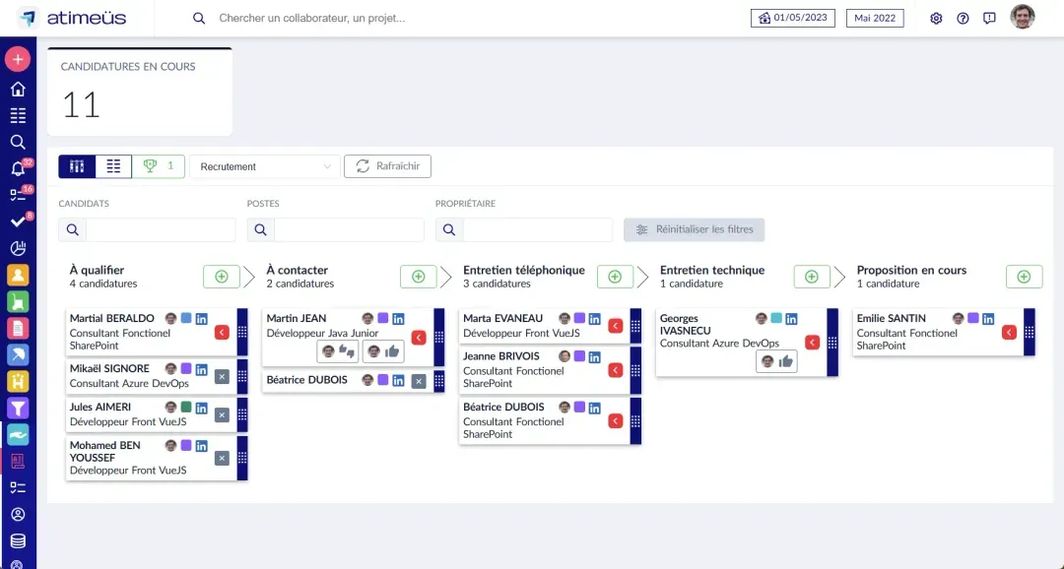Open the Mai 2022 month selector

tap(874, 18)
